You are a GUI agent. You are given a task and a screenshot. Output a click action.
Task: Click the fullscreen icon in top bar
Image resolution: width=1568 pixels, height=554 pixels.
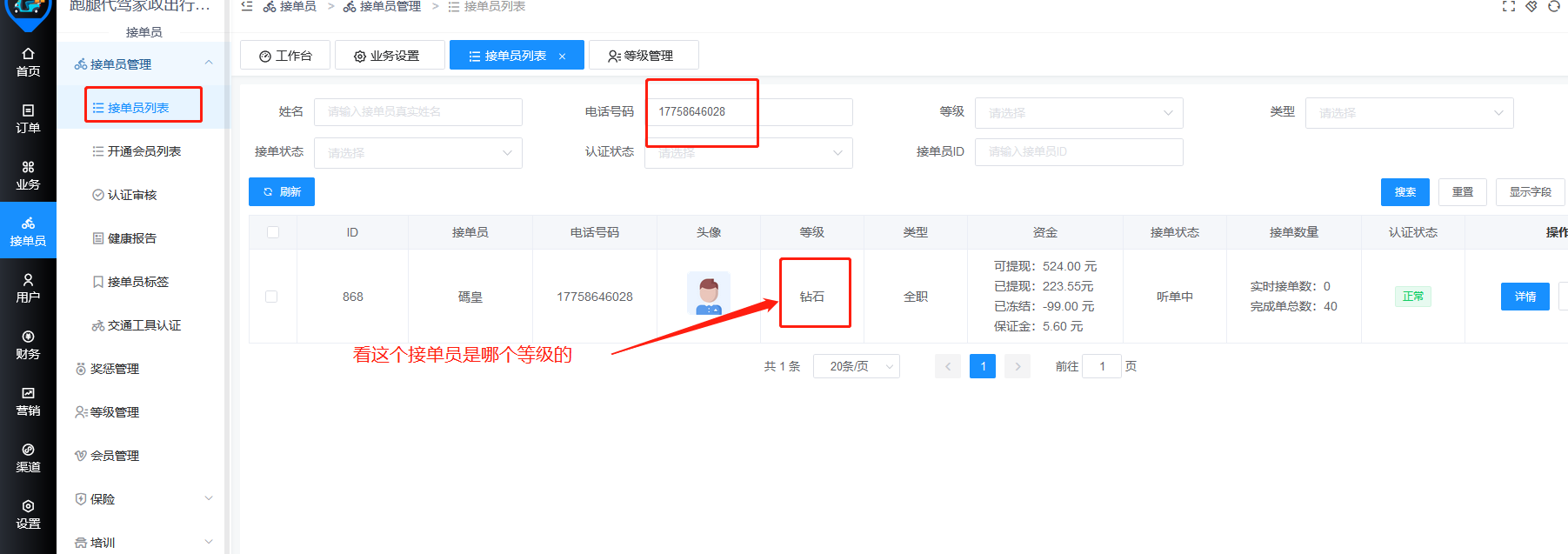pos(1509,6)
